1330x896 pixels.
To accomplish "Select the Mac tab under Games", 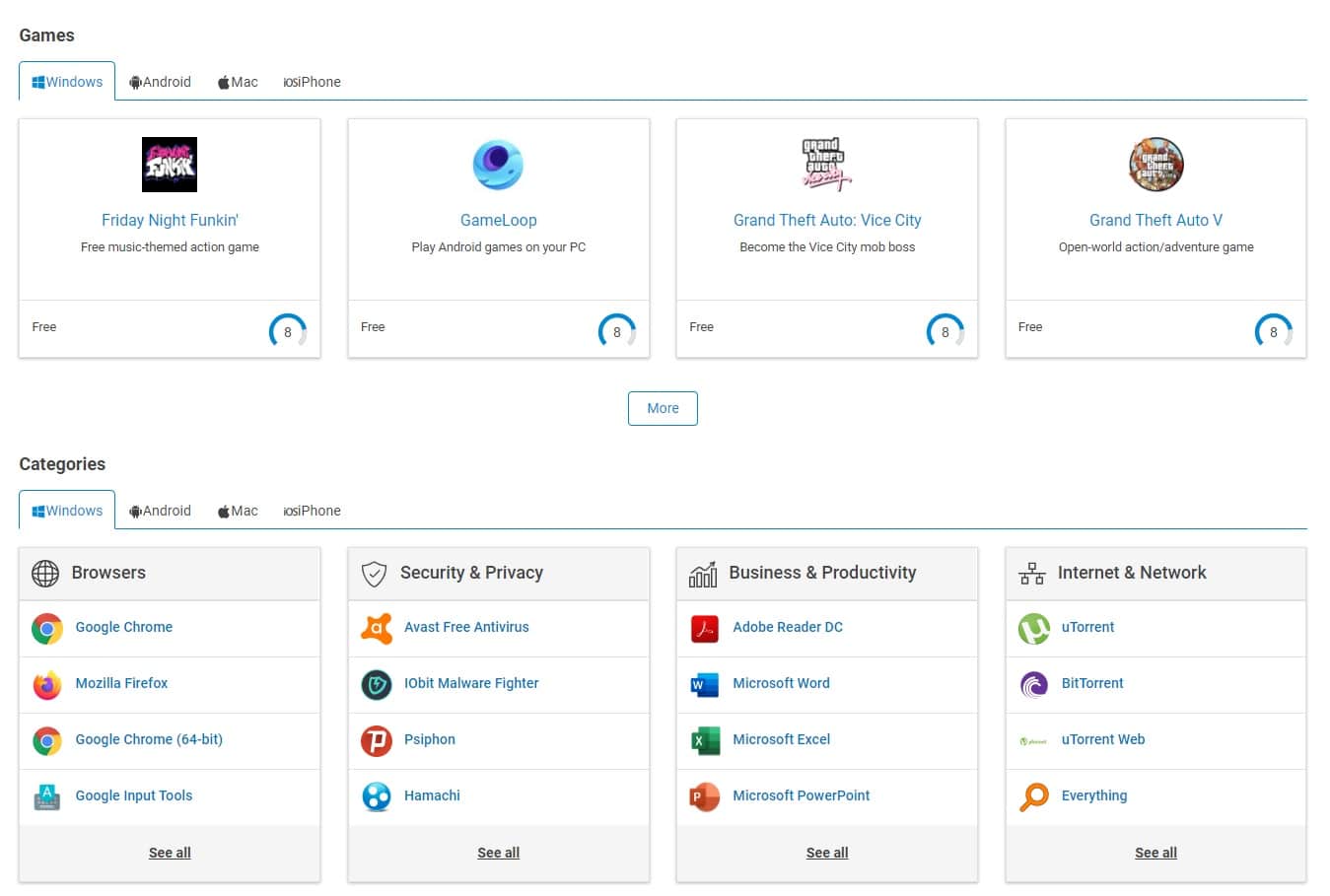I will click(x=238, y=82).
